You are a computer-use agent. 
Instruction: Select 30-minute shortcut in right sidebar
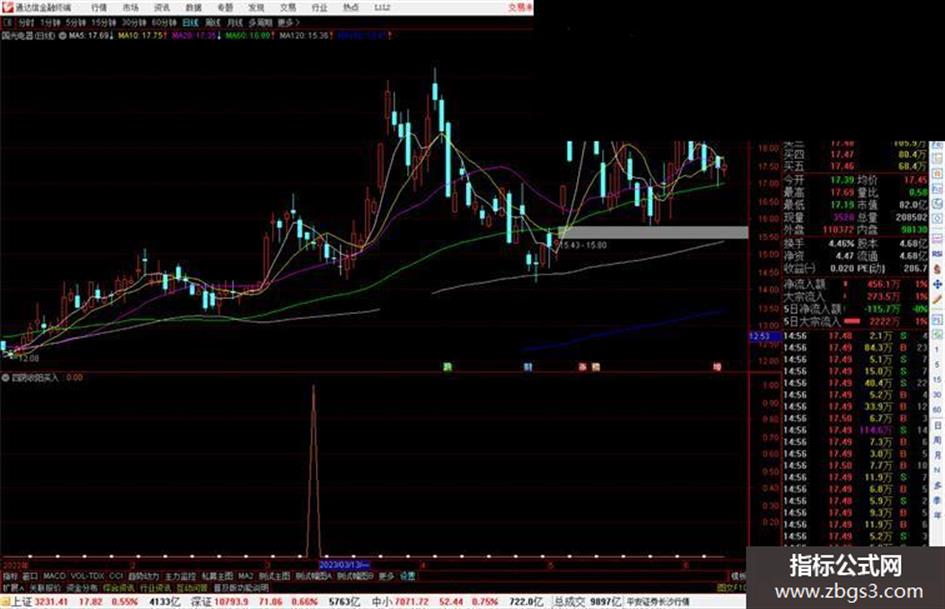[x=937, y=395]
